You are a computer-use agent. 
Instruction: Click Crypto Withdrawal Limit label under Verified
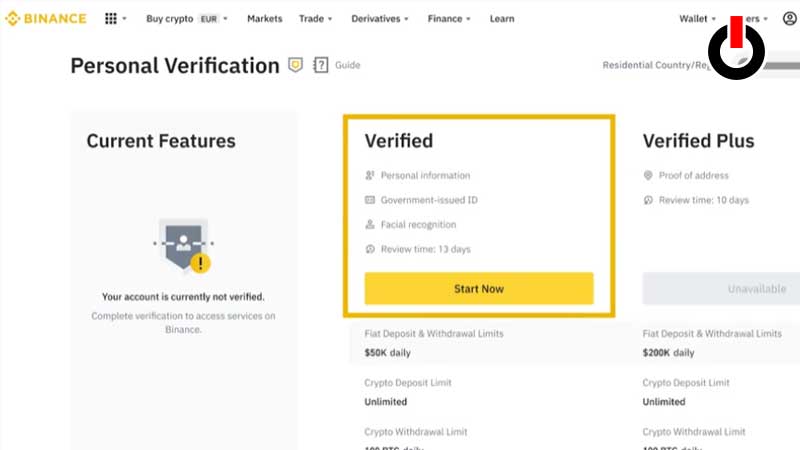416,432
